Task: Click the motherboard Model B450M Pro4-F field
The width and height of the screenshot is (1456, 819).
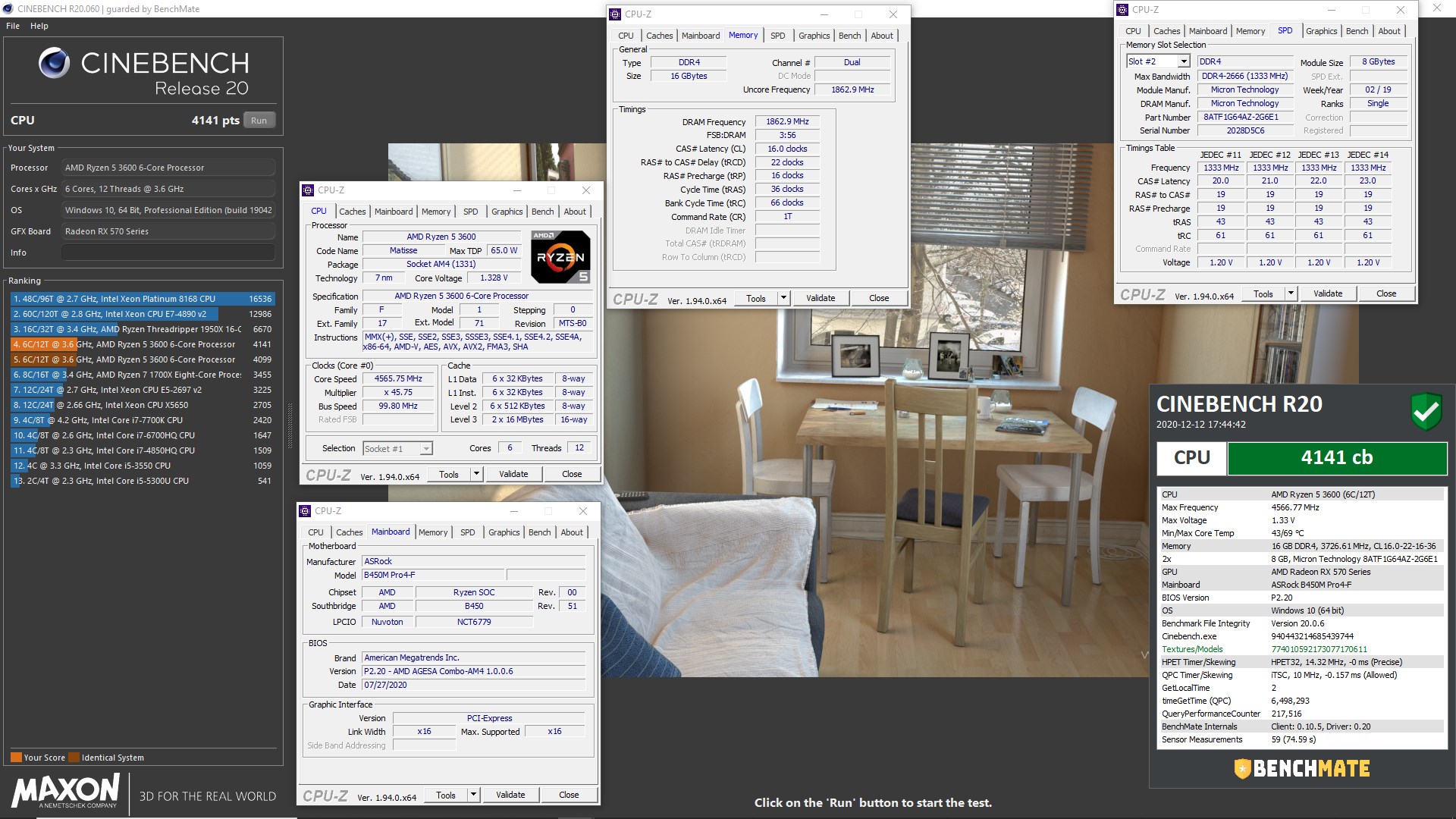Action: tap(432, 575)
